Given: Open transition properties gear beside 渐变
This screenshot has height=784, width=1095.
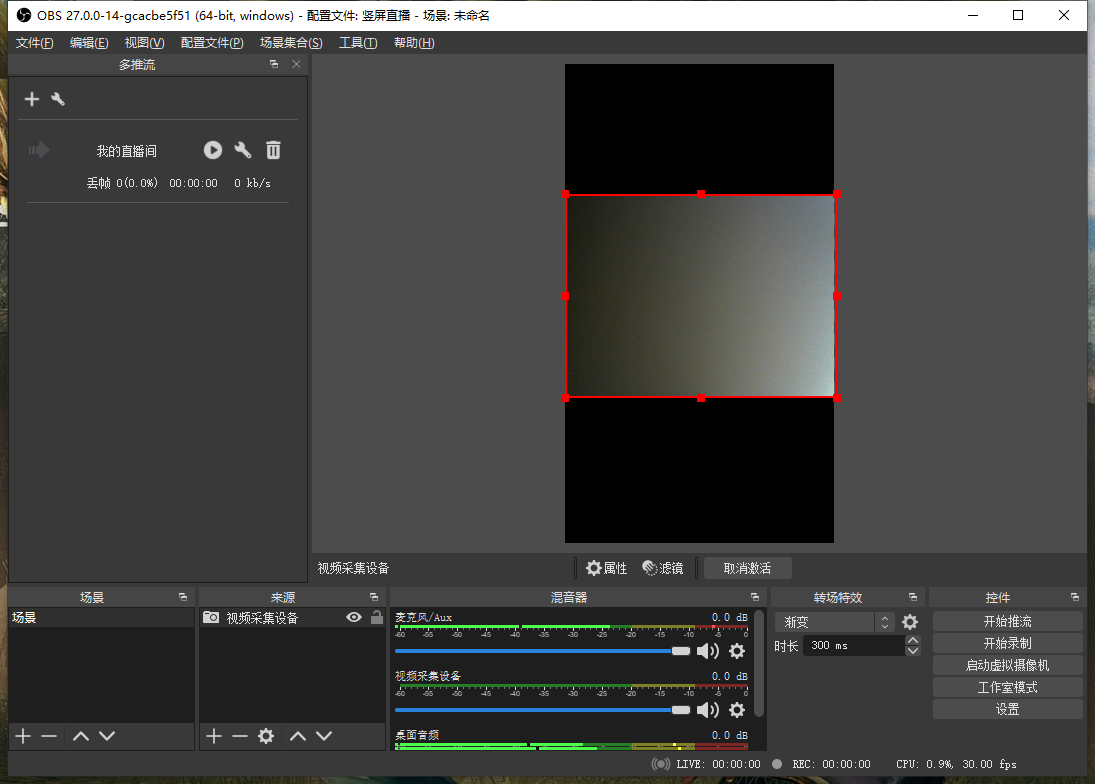Looking at the screenshot, I should [910, 622].
